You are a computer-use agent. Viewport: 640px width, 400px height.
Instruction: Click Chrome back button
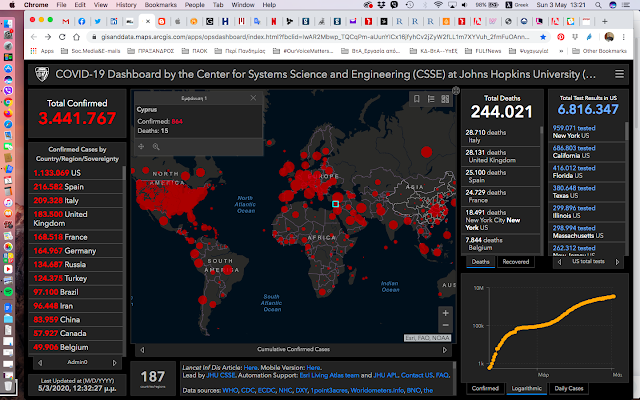tap(34, 37)
